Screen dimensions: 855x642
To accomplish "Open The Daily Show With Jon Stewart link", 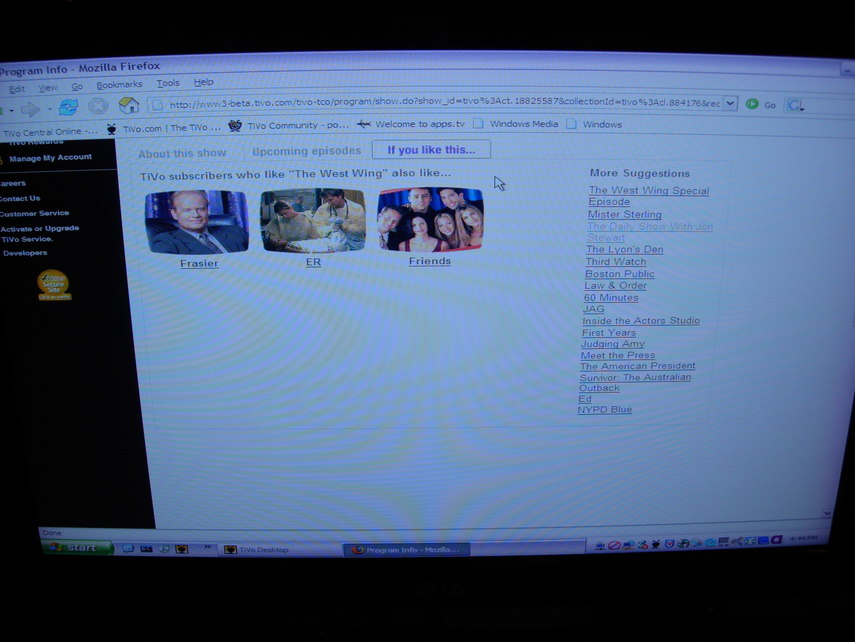I will click(649, 232).
